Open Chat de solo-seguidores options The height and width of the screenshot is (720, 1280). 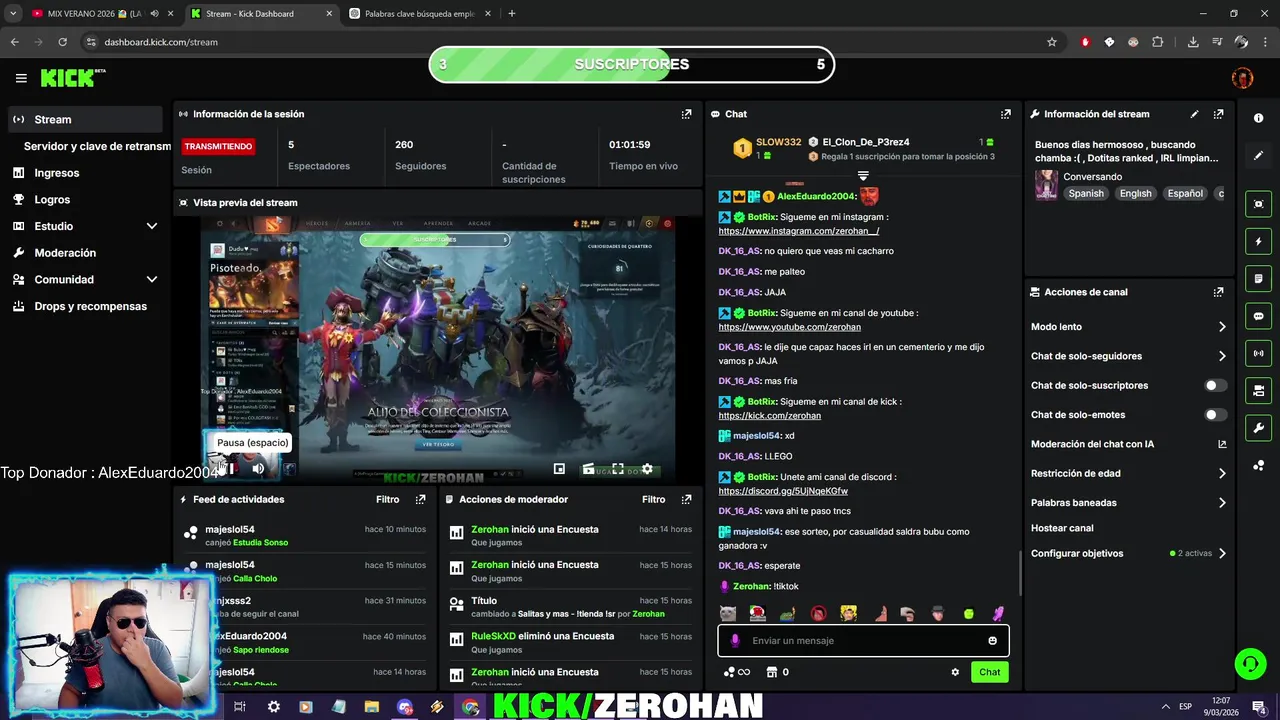click(x=1129, y=356)
